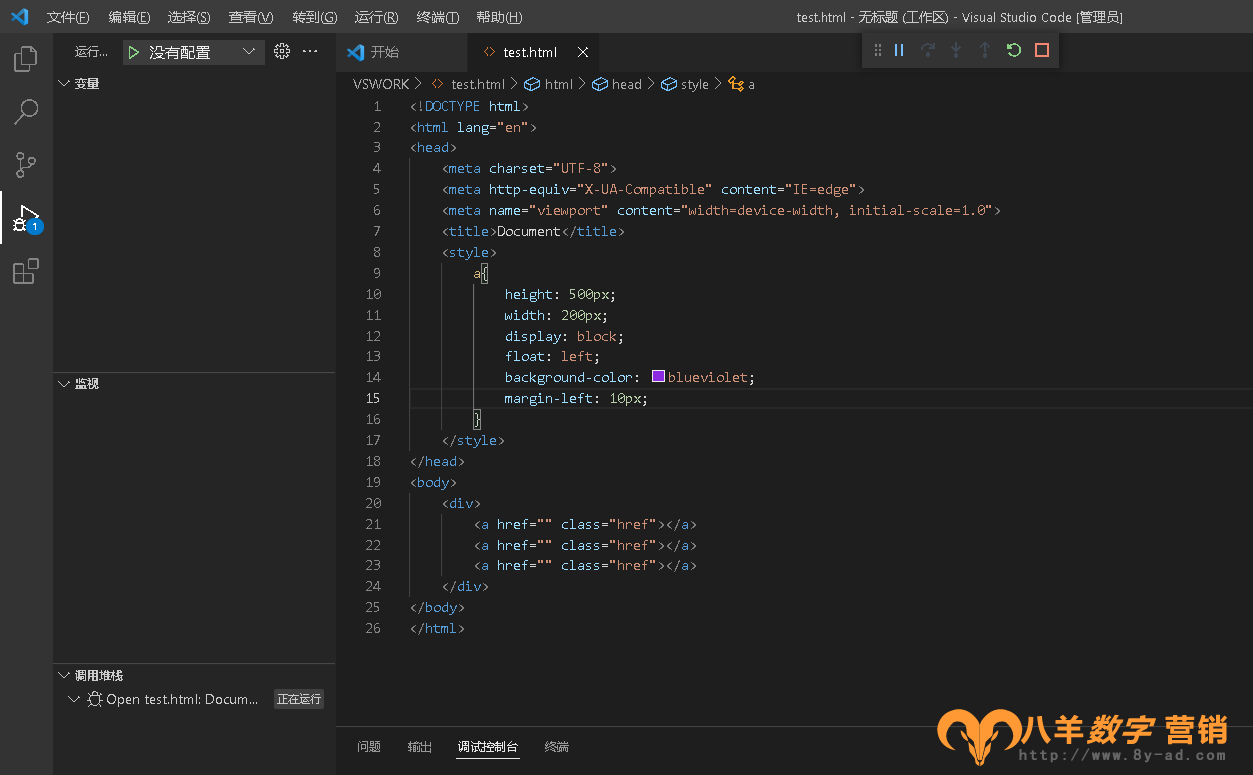Screen dimensions: 1253x775
Task: Click the blueviolet color swatch
Action: [658, 377]
